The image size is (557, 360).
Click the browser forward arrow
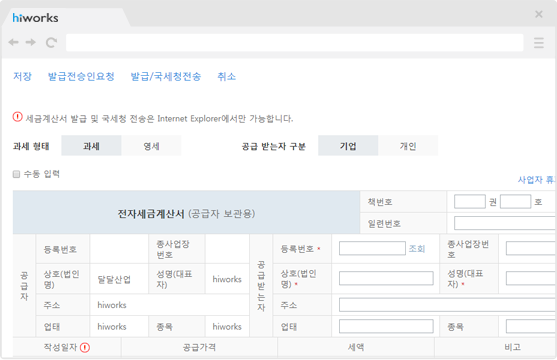coord(31,42)
